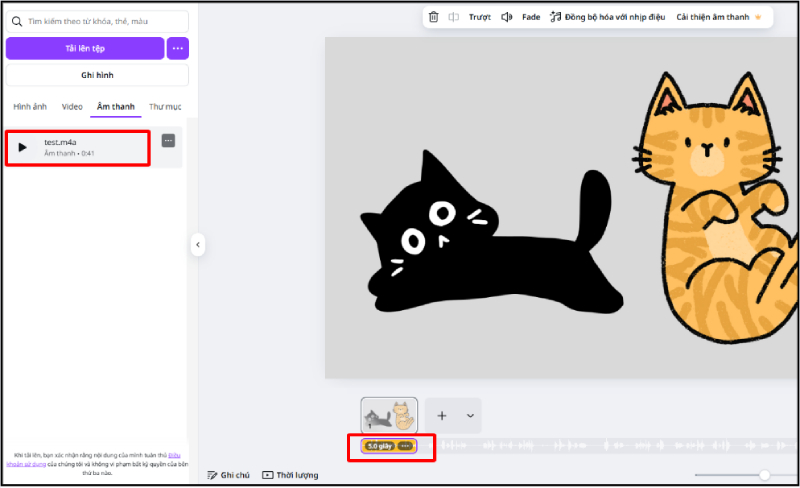This screenshot has width=800, height=488.
Task: Click the search field for uploads
Action: 97,20
